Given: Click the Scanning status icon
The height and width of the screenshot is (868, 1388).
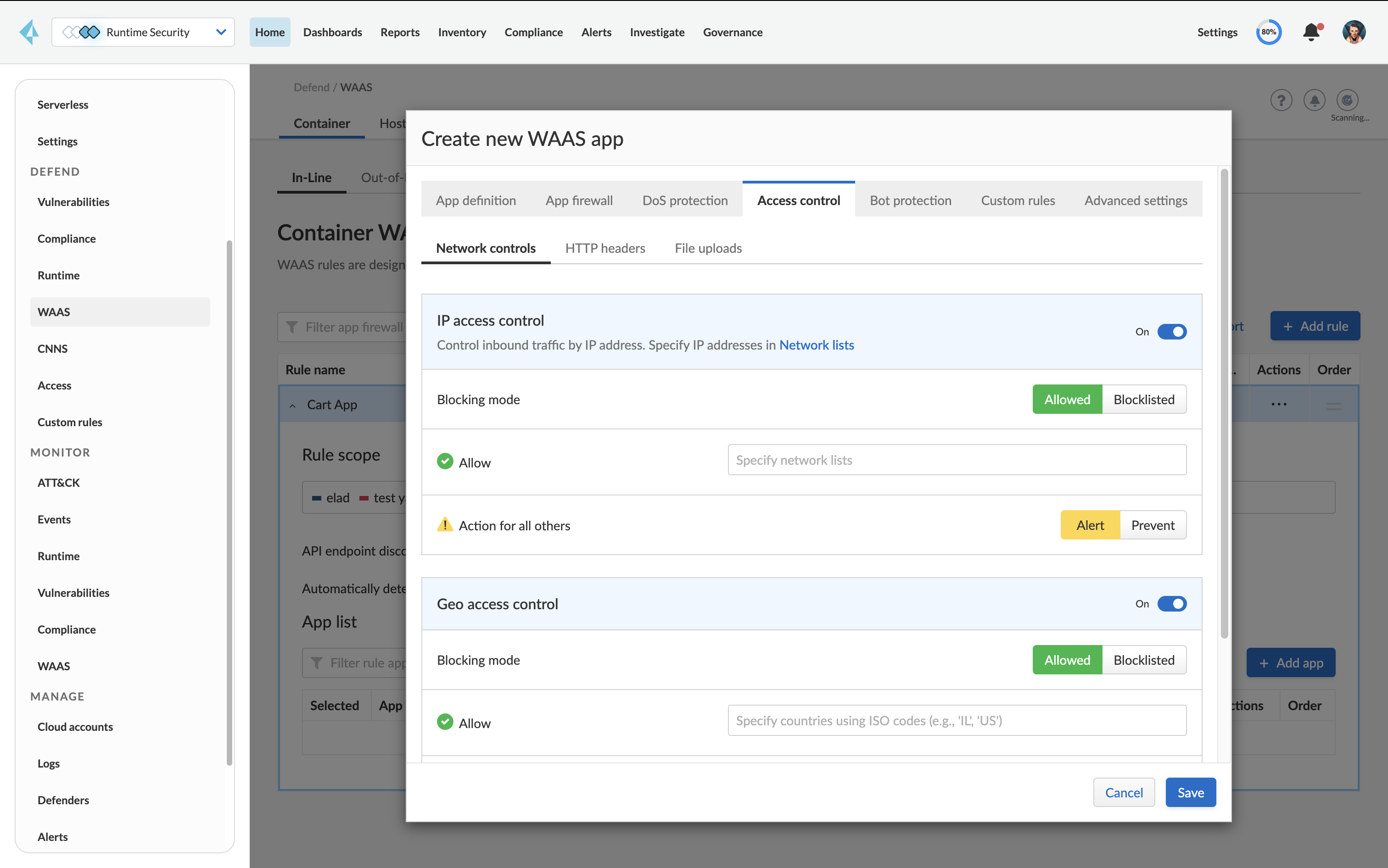Looking at the screenshot, I should coord(1347,100).
